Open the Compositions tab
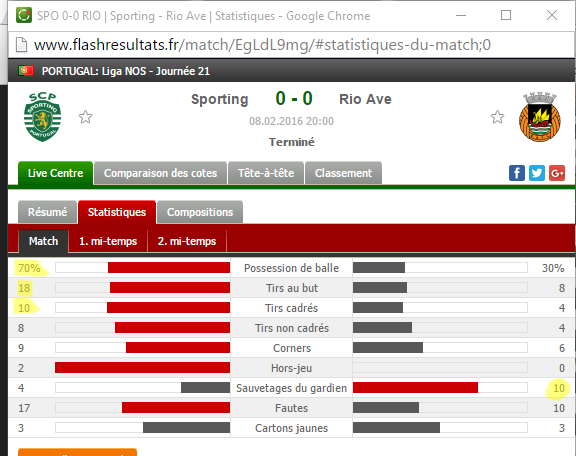The width and height of the screenshot is (576, 456). (200, 212)
